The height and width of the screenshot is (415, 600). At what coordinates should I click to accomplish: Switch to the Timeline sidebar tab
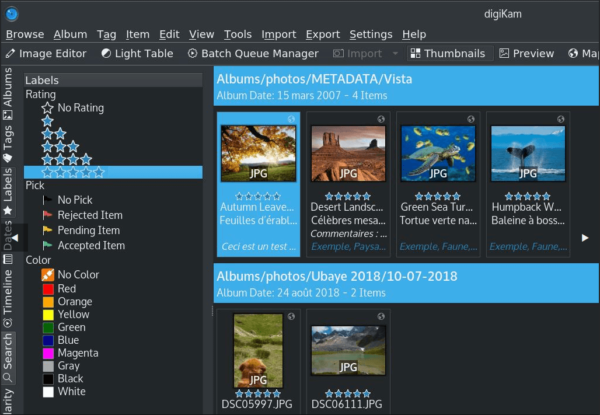tap(8, 298)
